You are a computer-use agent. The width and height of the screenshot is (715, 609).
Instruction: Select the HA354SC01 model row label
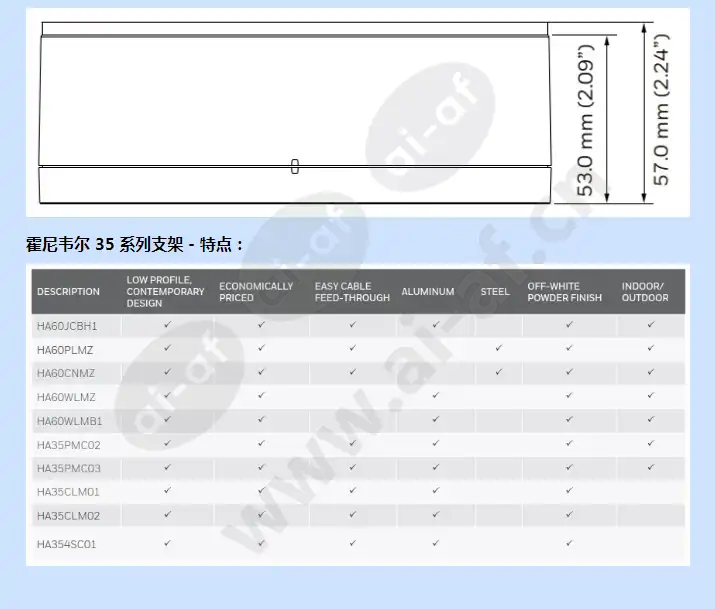(x=67, y=544)
